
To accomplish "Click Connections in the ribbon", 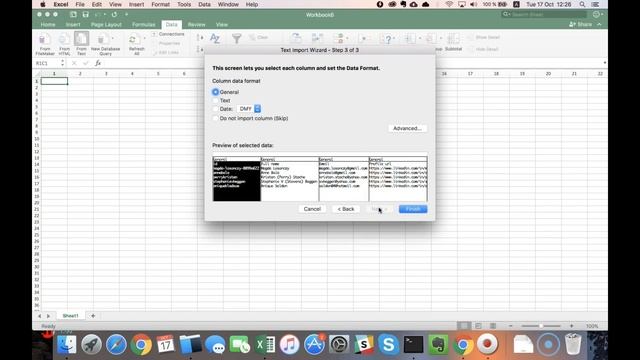I will click(168, 34).
